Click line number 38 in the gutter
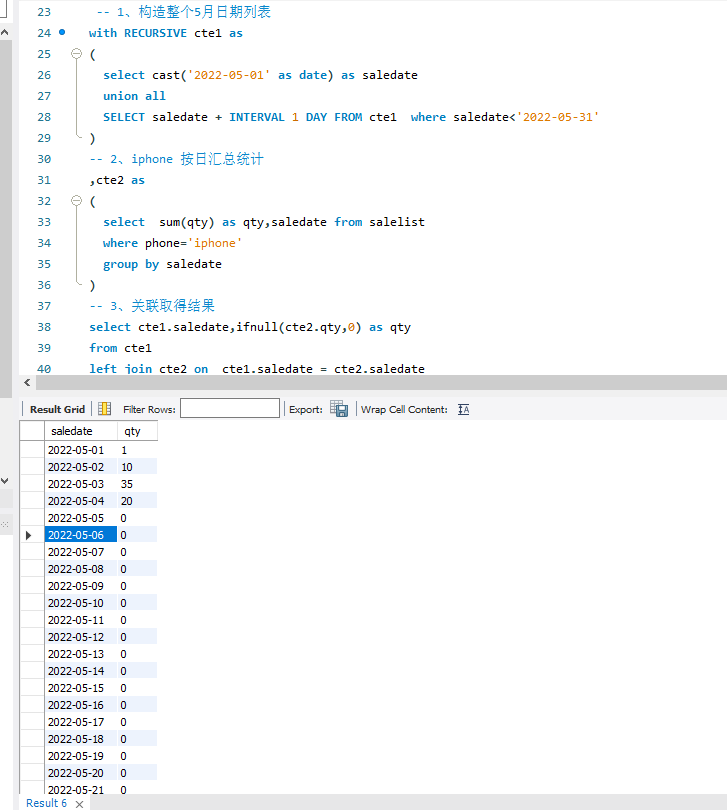 coord(44,327)
